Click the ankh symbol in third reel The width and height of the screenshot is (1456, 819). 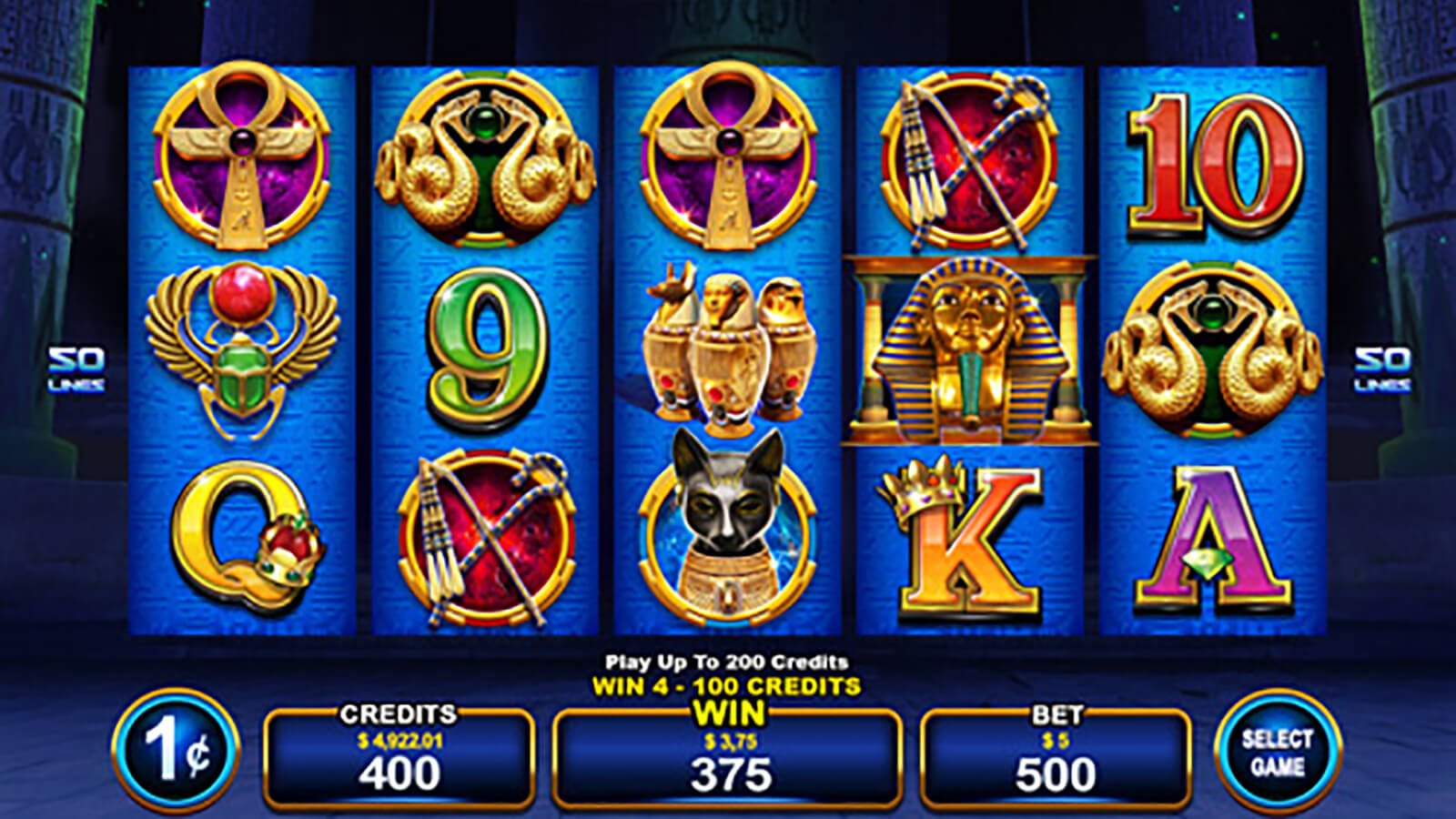pos(728,156)
